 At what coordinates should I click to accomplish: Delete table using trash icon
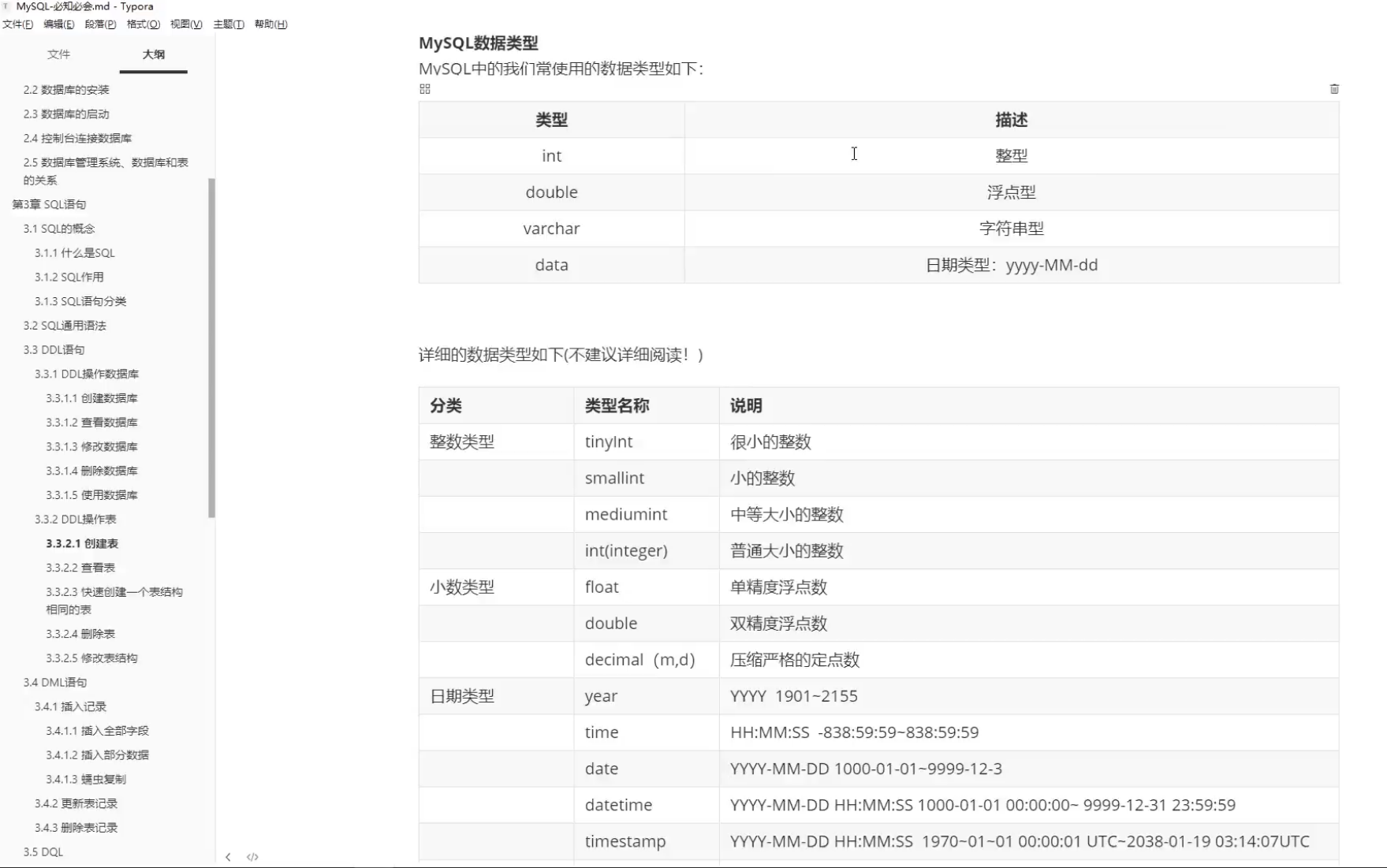[1334, 89]
